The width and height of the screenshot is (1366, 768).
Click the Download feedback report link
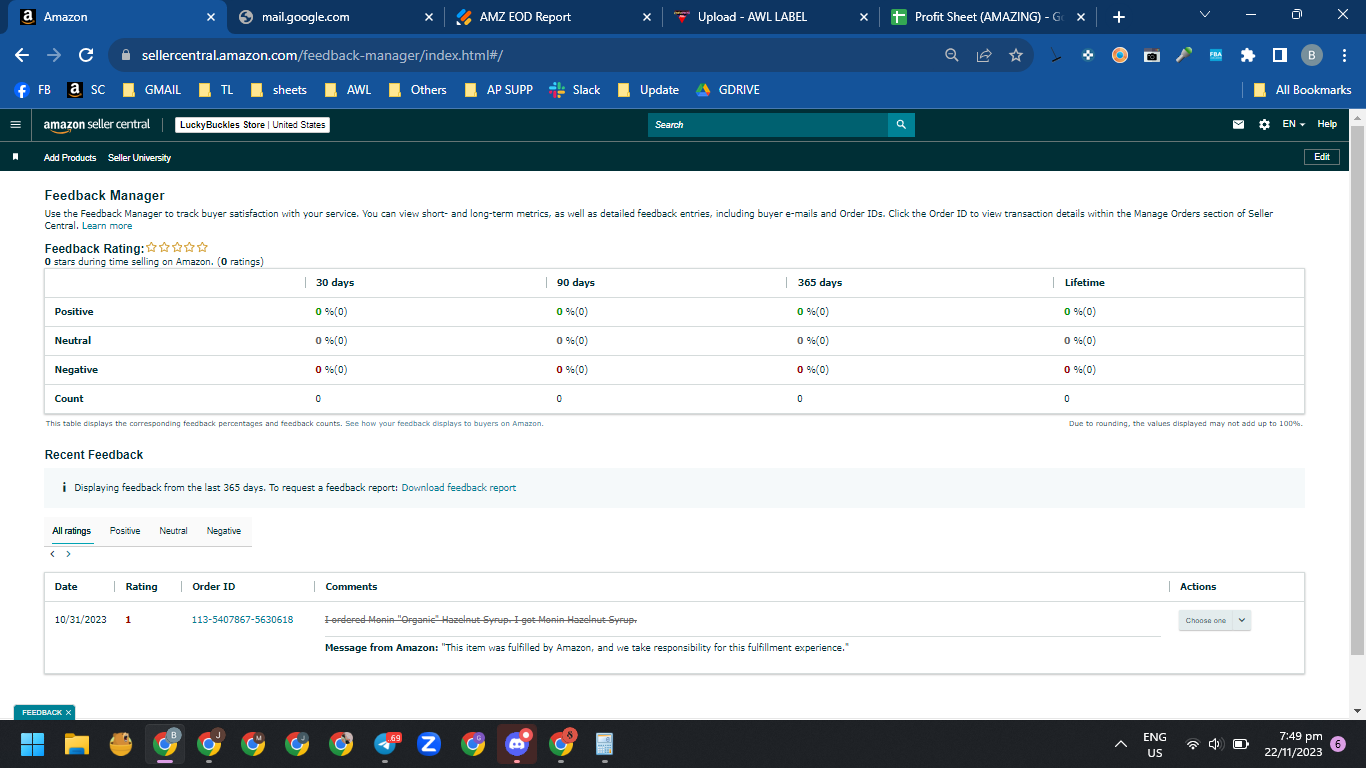(459, 488)
